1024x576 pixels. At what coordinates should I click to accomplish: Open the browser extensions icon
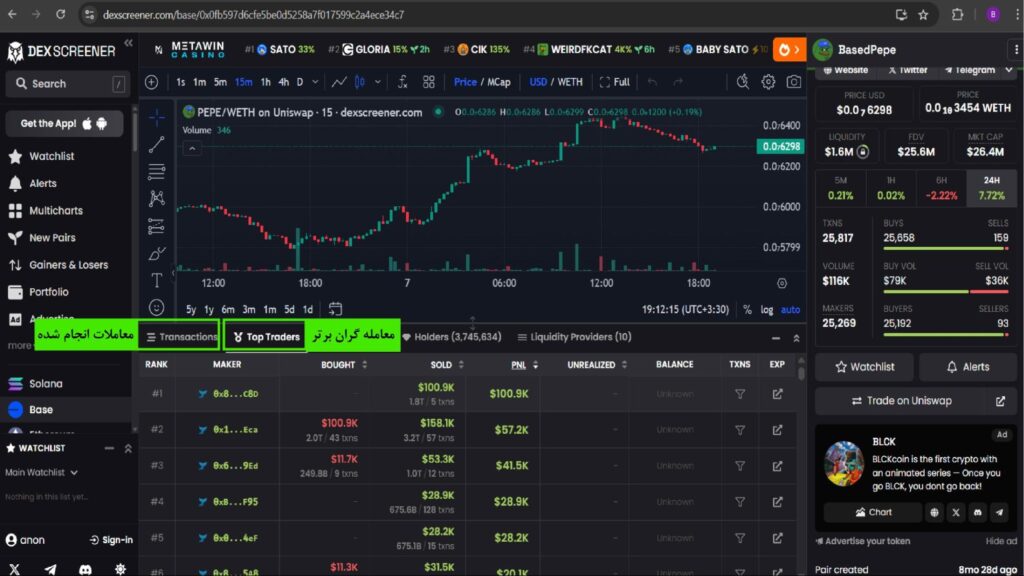click(x=957, y=14)
